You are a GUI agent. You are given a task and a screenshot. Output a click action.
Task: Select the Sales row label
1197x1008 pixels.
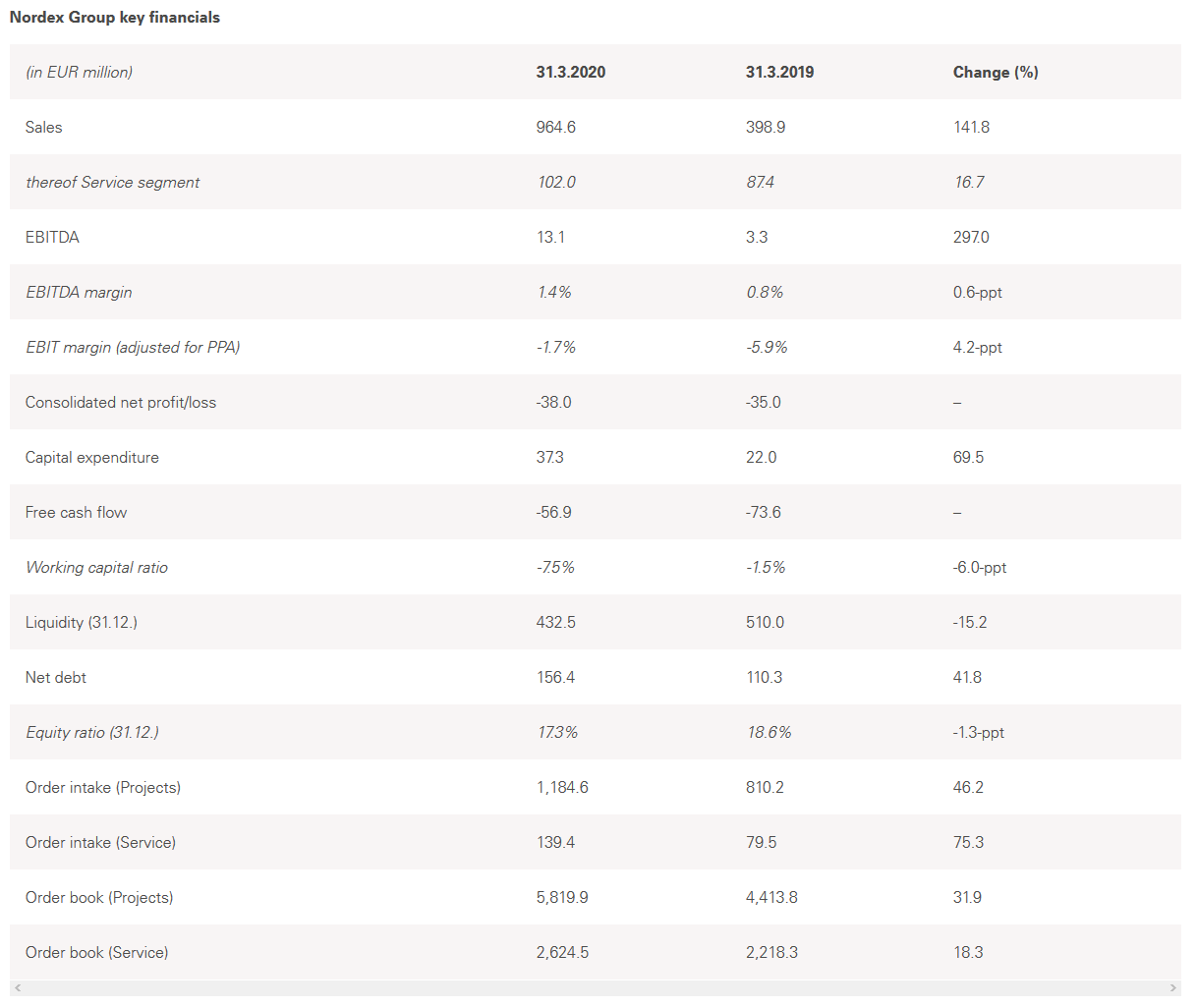(x=44, y=128)
